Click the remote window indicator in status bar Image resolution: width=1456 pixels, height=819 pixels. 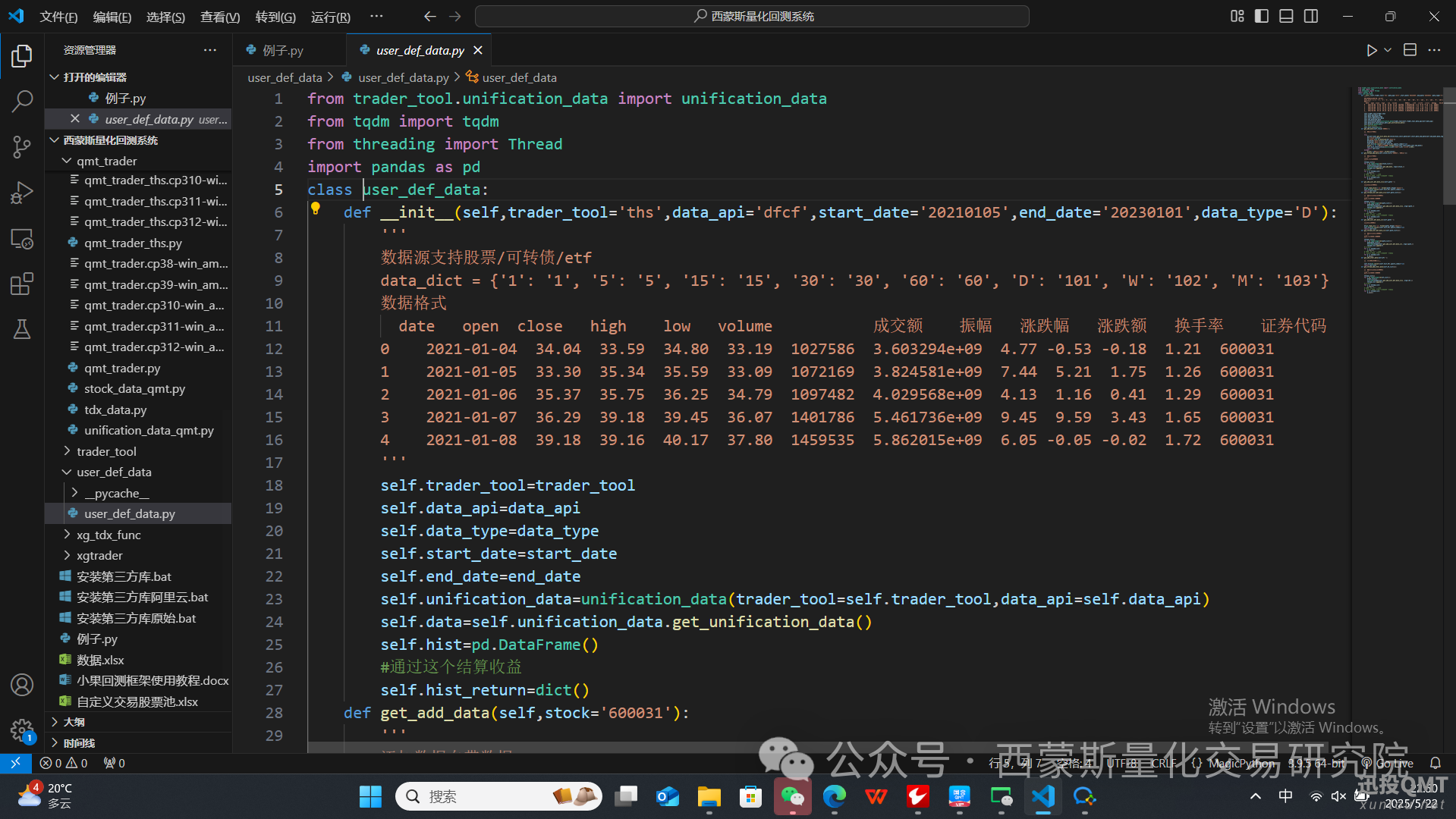point(15,763)
